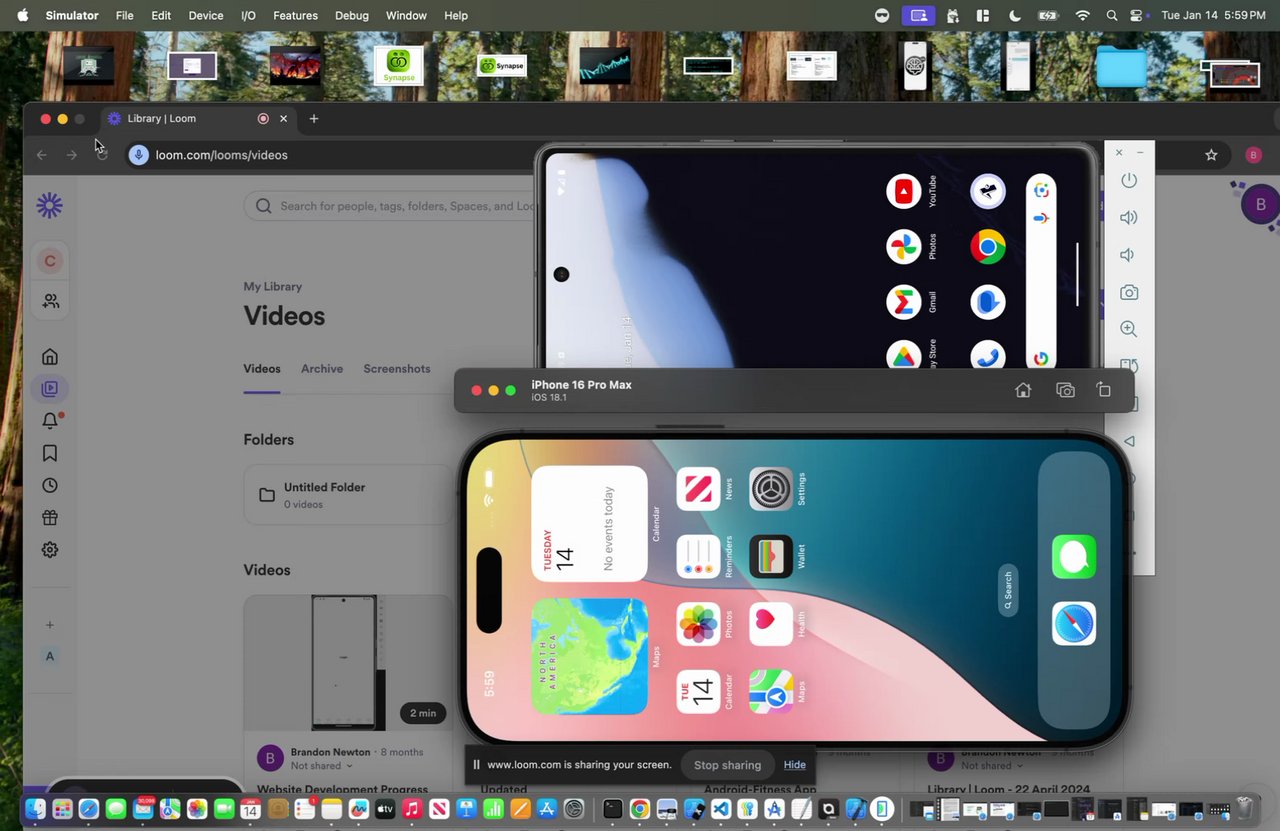This screenshot has width=1280, height=831.
Task: Open Maps app icon on iPhone simulator
Action: pos(771,692)
